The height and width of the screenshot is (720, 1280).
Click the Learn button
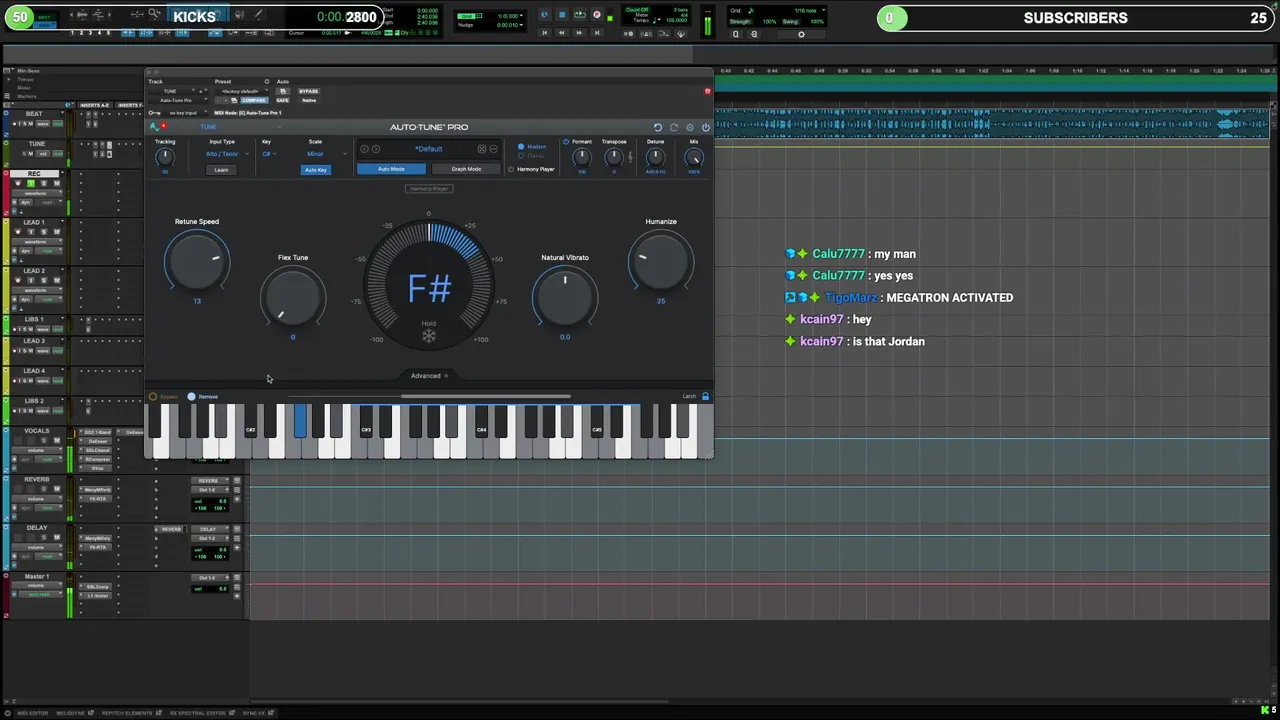point(221,170)
